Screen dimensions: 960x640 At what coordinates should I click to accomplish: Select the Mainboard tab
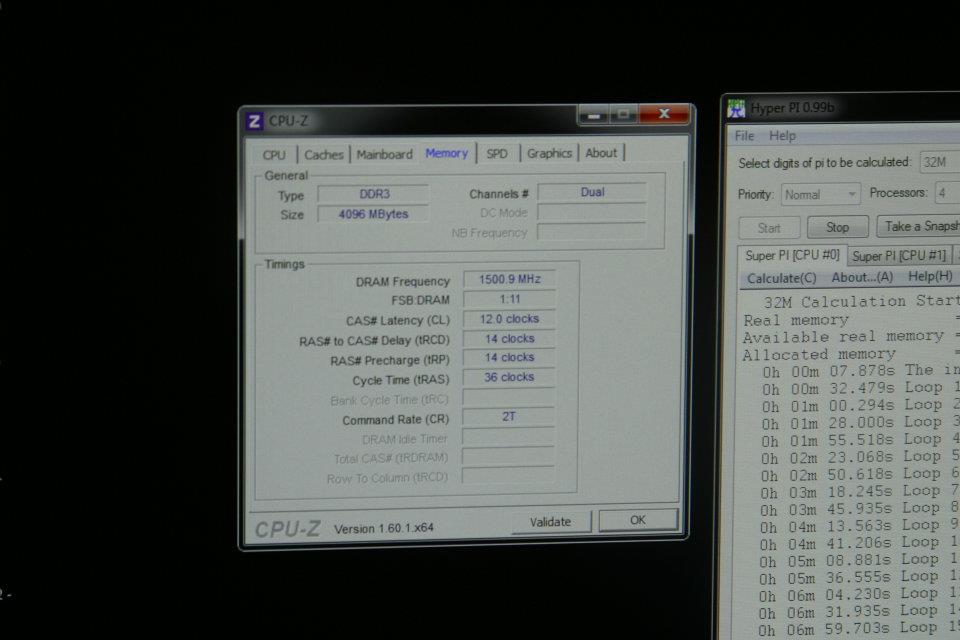(x=384, y=154)
